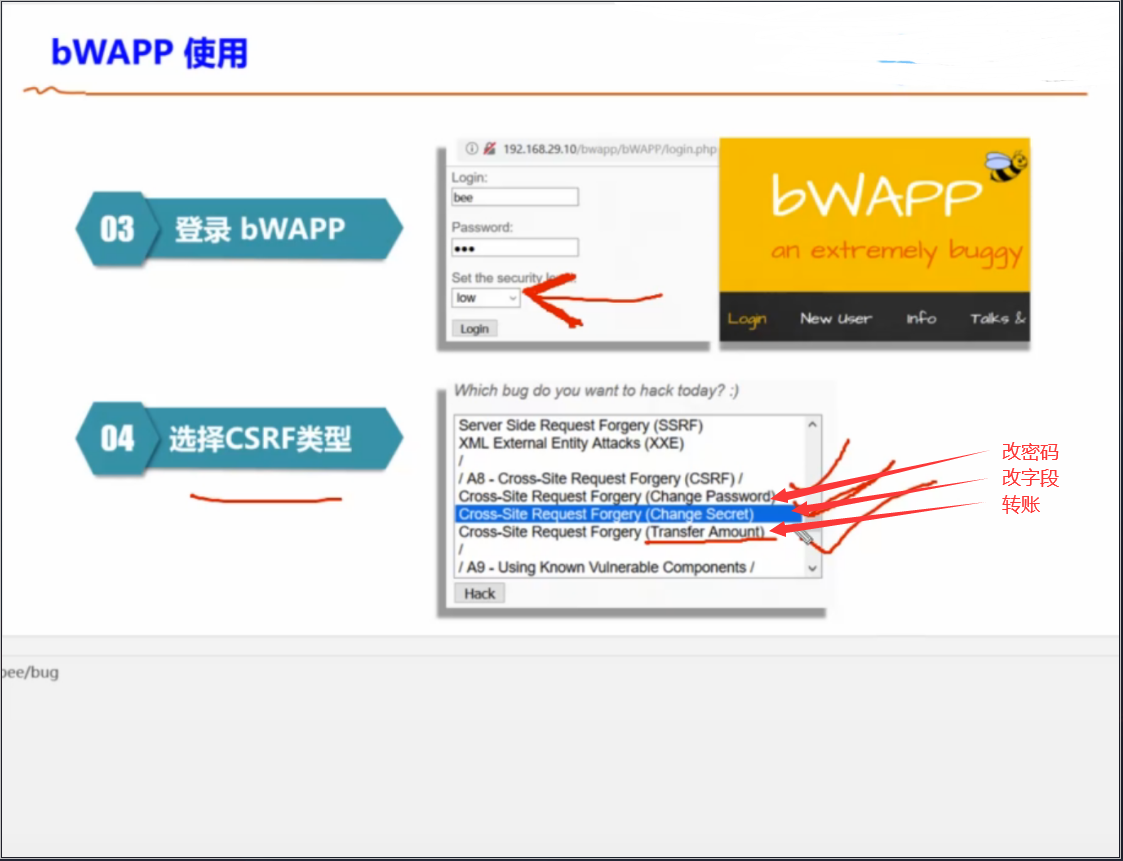Click the URL 192.168.29.10/bwapp/bWAPP/login.php
This screenshot has height=861, width=1123.
click(609, 149)
